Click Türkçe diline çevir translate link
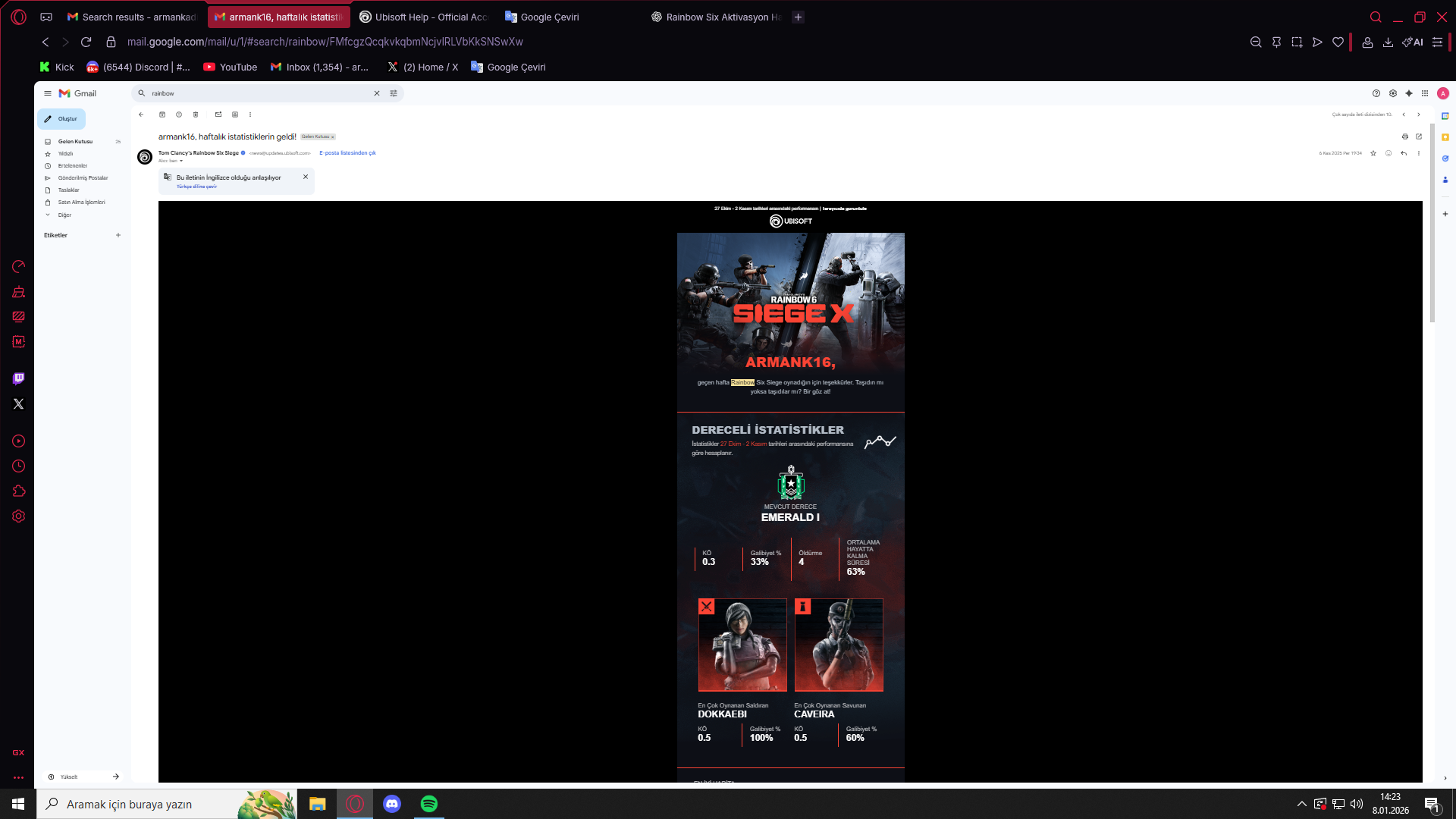The image size is (1456, 819). click(196, 187)
